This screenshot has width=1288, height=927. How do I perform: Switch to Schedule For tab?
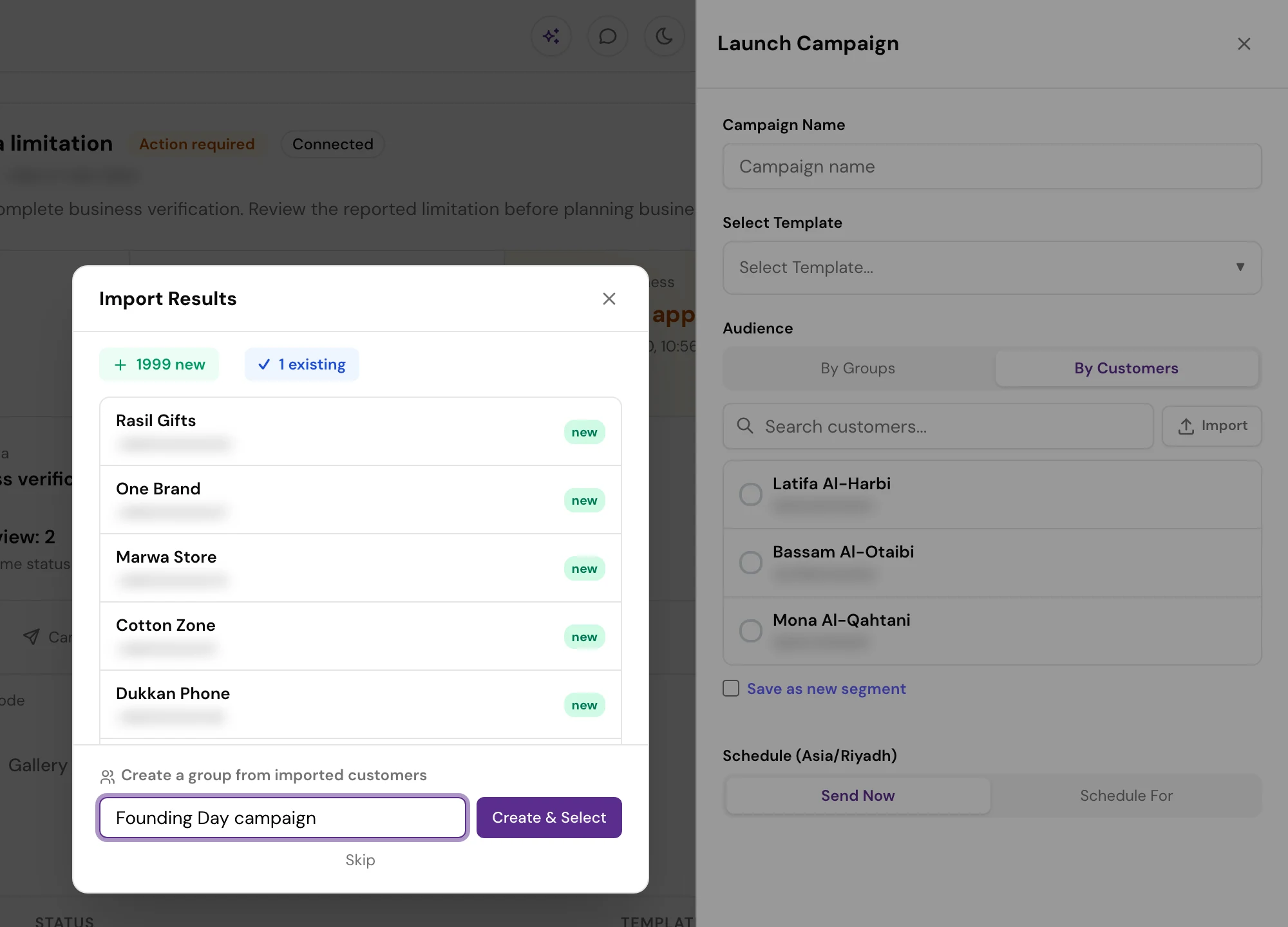[1126, 796]
